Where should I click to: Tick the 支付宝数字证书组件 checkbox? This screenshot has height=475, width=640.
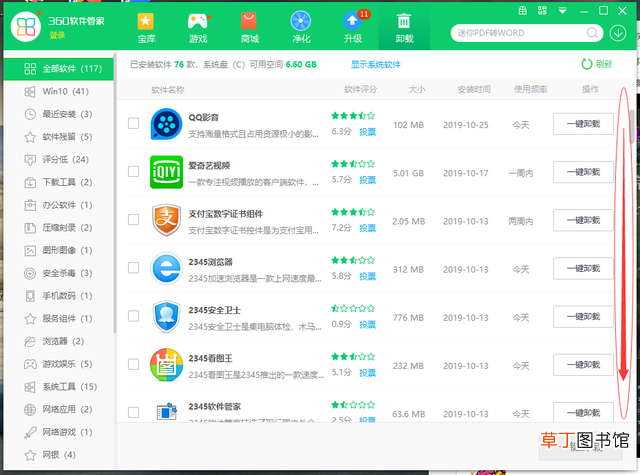133,220
